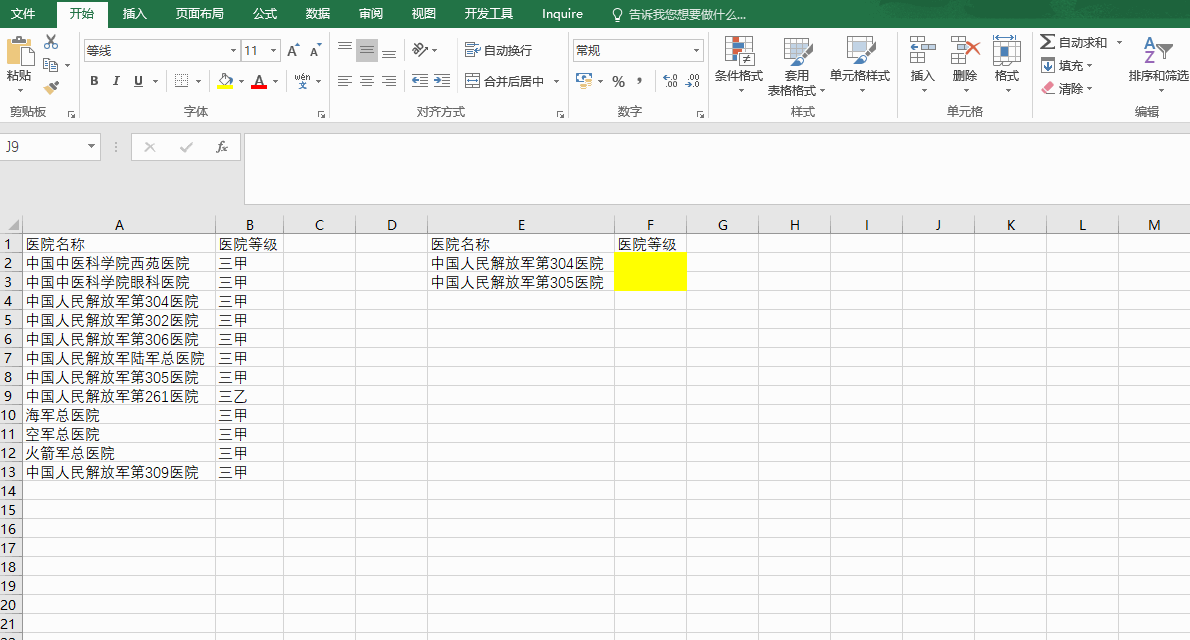1190x640 pixels.
Task: Switch to the 插入 (Insert) tab
Action: click(x=134, y=14)
